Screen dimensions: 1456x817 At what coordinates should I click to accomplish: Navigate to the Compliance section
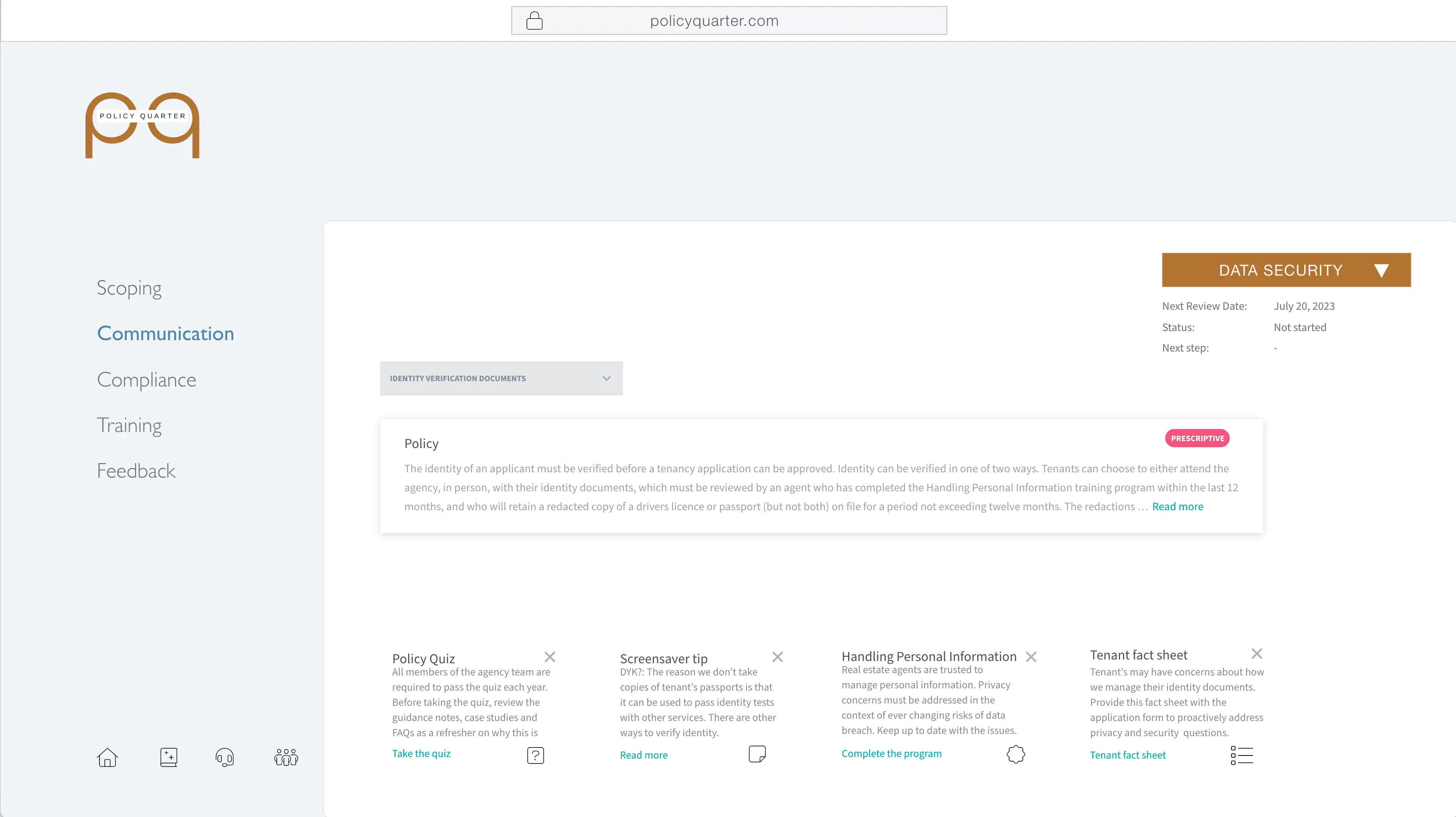tap(147, 380)
